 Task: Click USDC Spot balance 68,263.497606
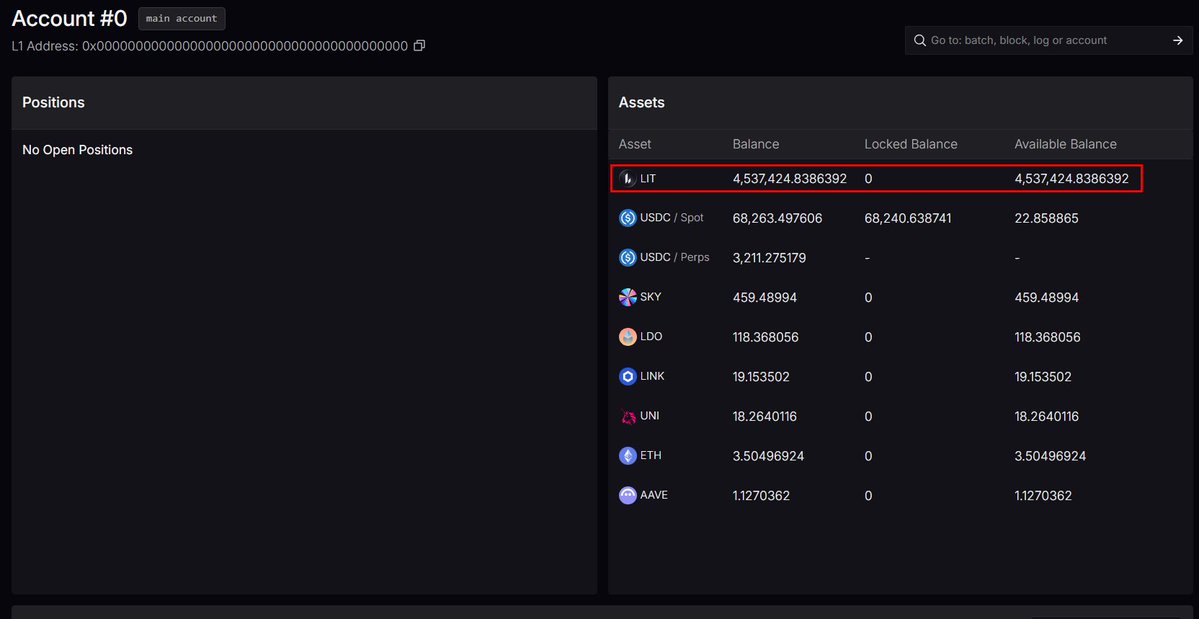777,219
